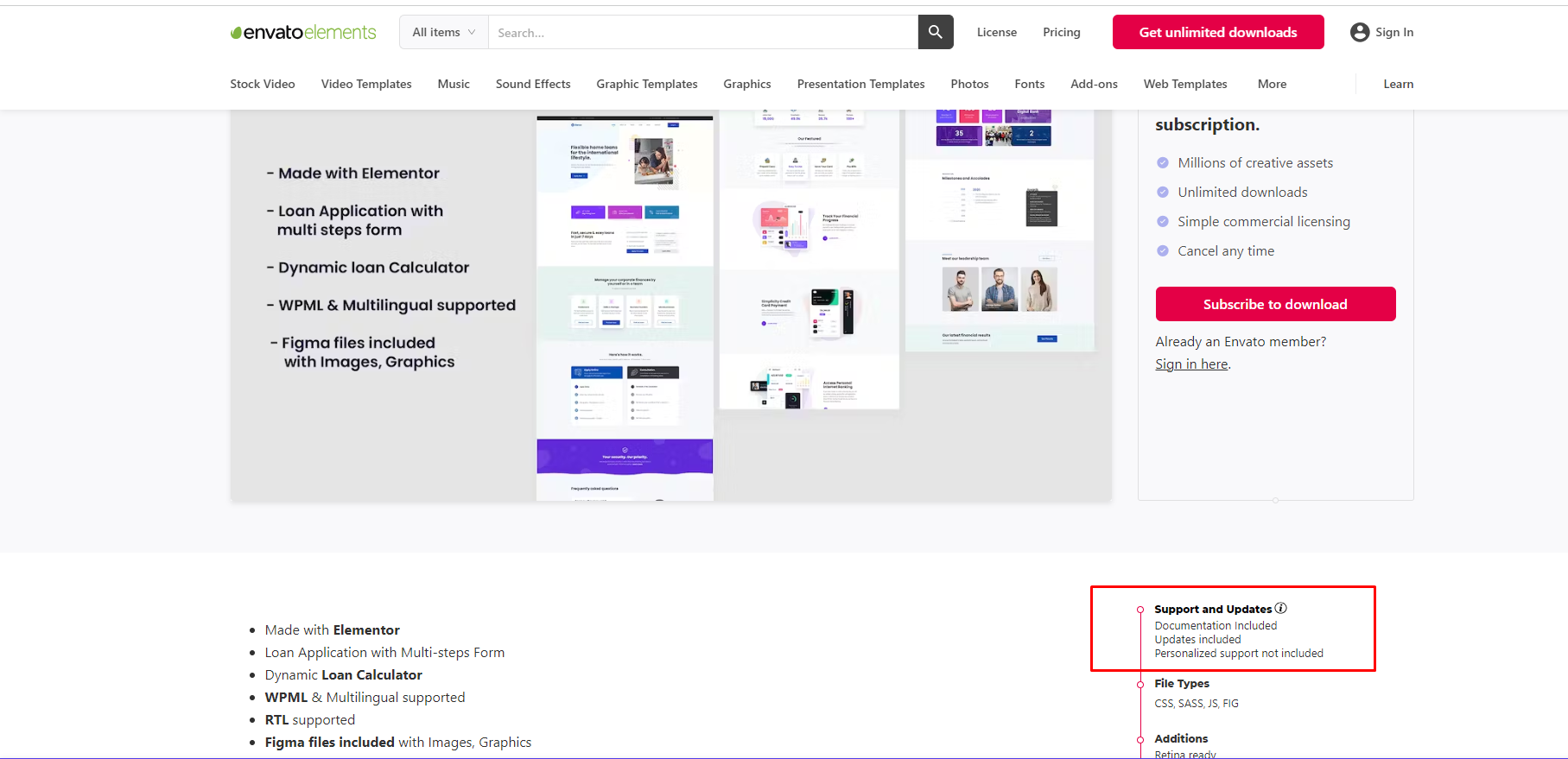
Task: Click the Learn link
Action: [x=1398, y=84]
